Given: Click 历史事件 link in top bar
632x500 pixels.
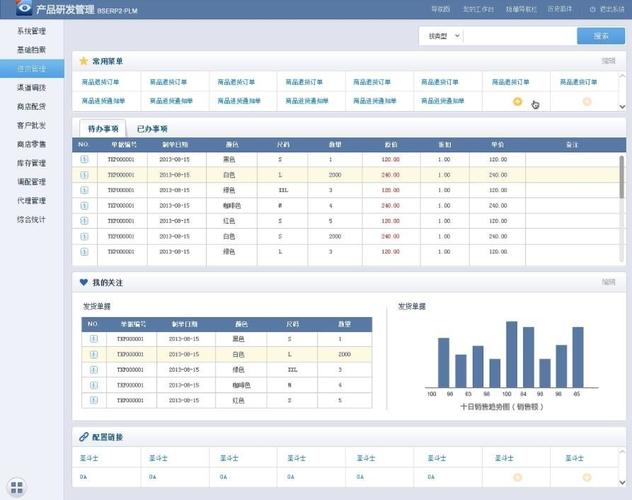Looking at the screenshot, I should [x=559, y=9].
